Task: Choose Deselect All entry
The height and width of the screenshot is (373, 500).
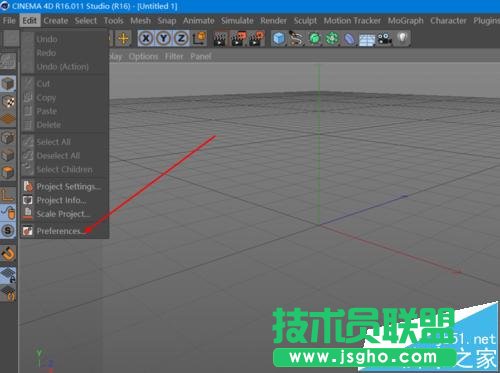Action: pos(65,156)
